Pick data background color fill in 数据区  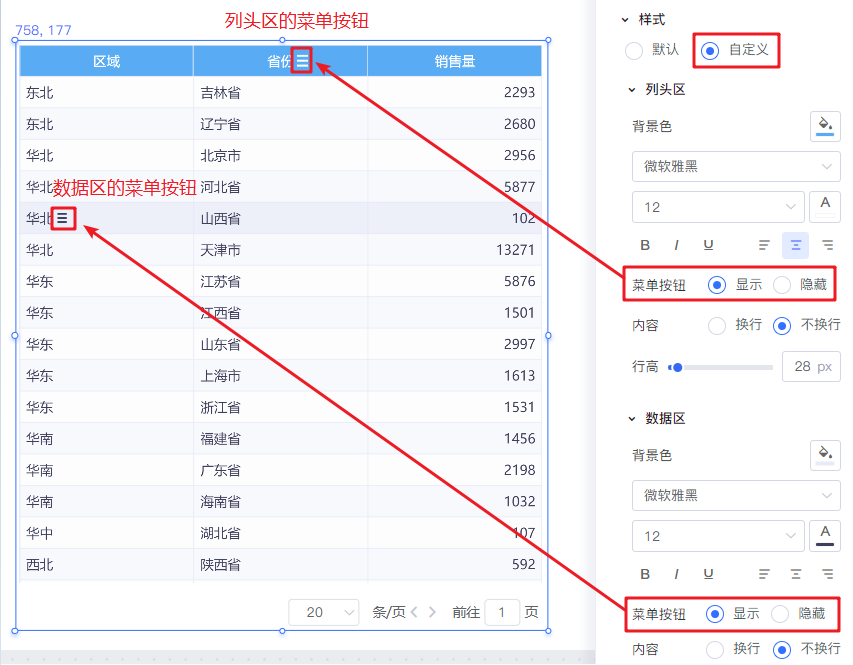coord(825,455)
